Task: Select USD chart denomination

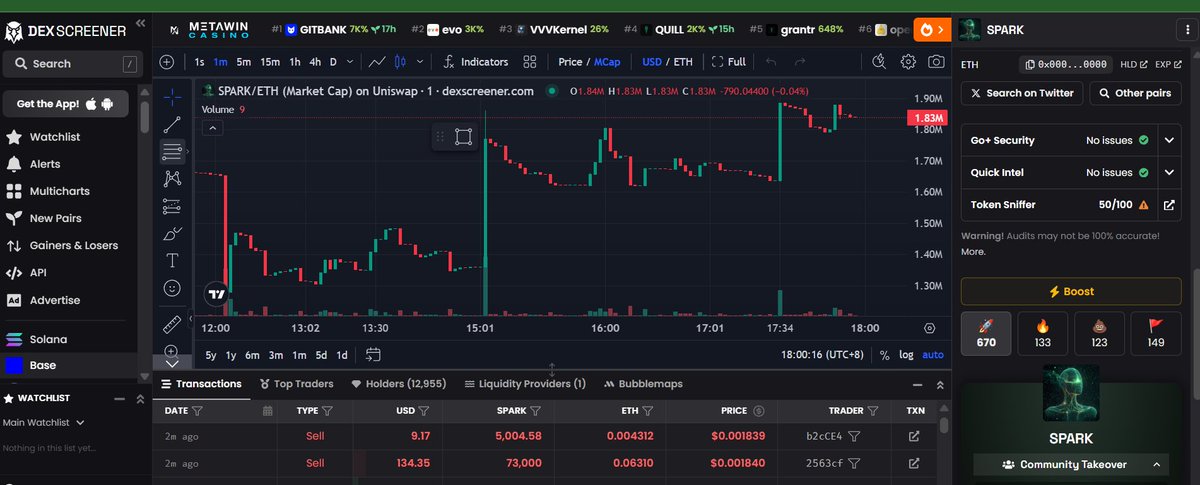Action: 651,62
